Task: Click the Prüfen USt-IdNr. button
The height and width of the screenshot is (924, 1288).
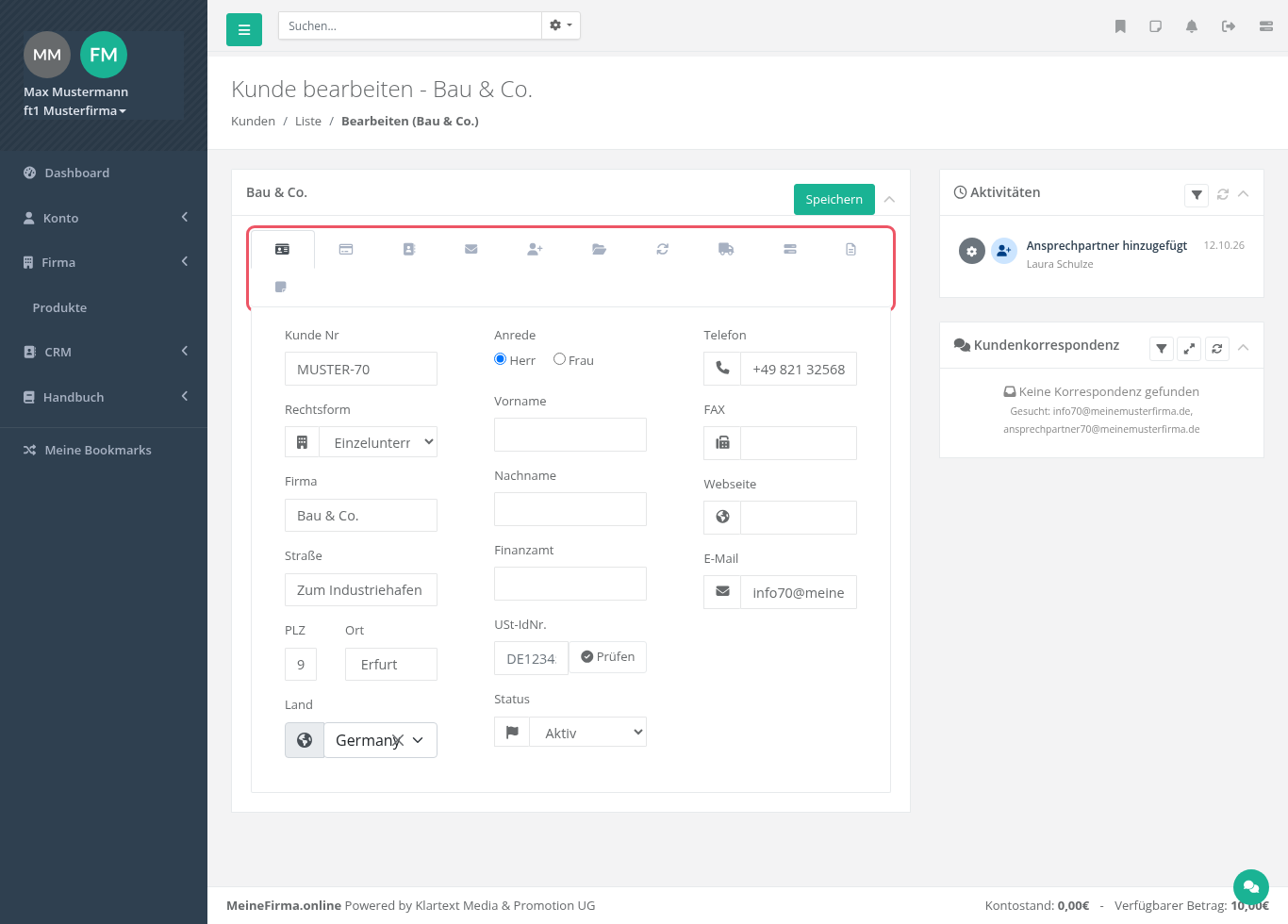Action: click(x=608, y=657)
